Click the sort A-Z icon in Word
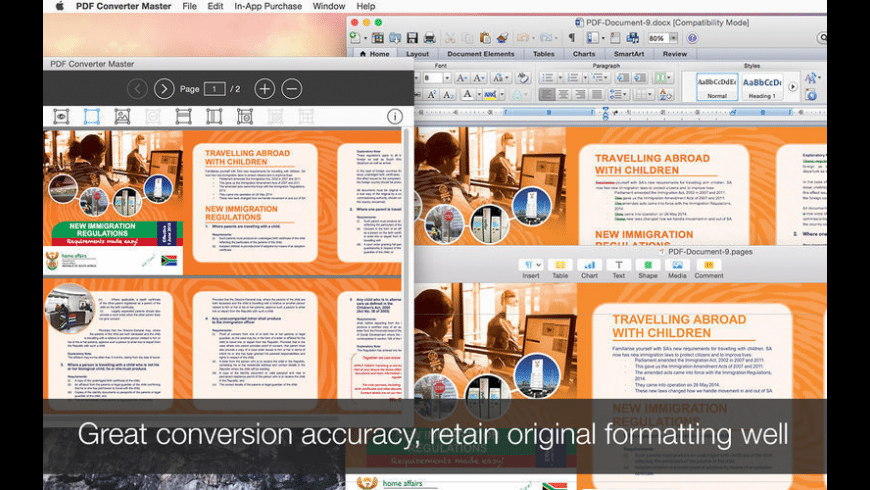 point(665,95)
